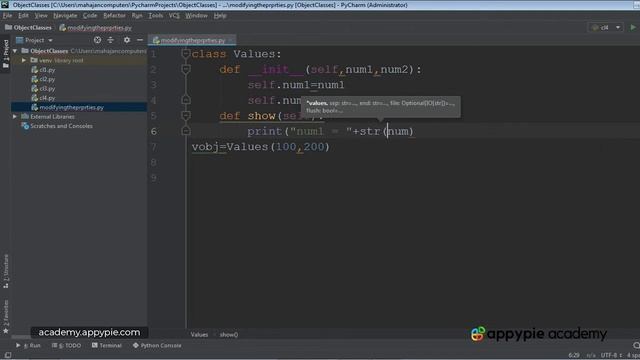Select cl4.py in the project tree
The width and height of the screenshot is (640, 360).
[47, 98]
